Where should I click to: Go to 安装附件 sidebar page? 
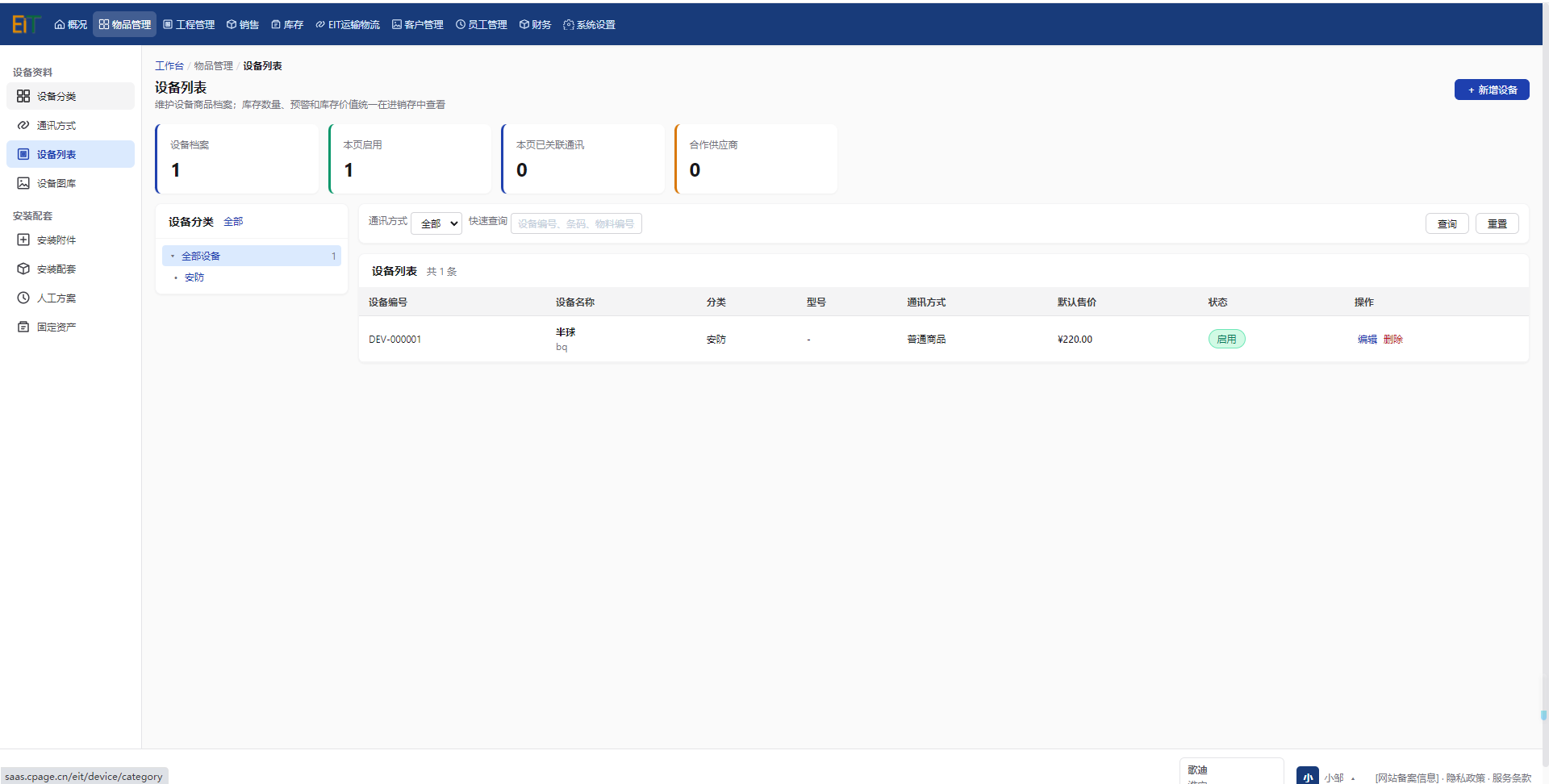coord(70,240)
